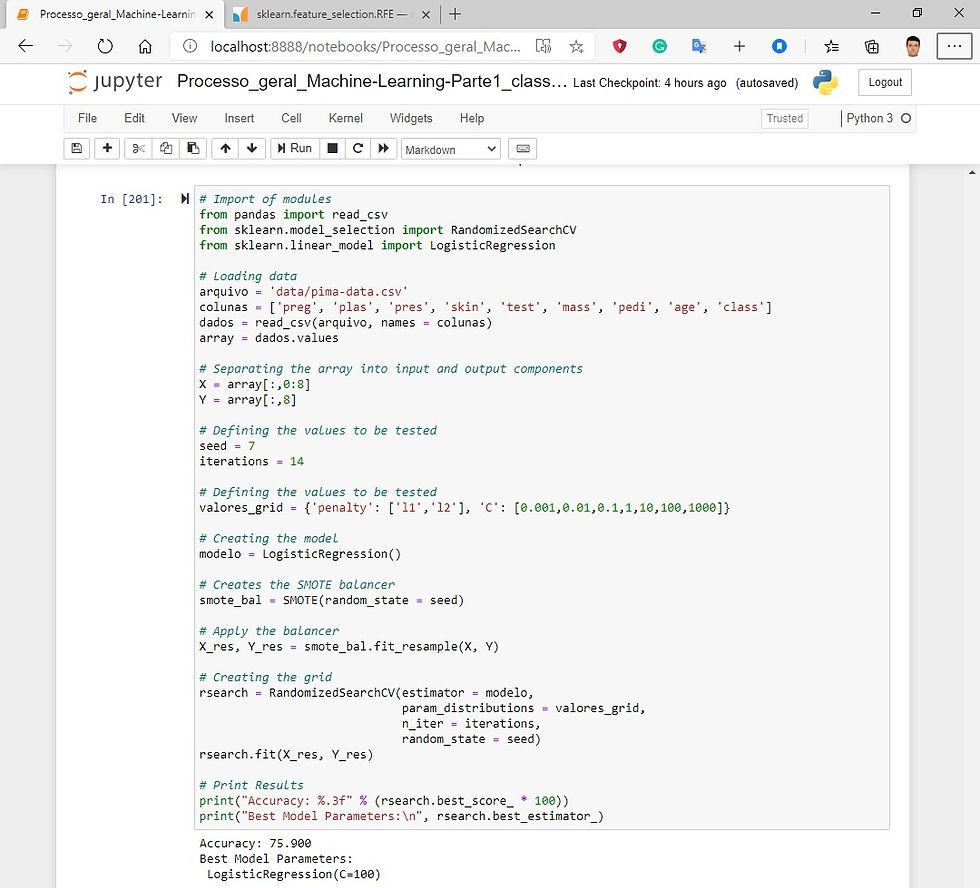Open the Widgets menu
The height and width of the screenshot is (888, 980).
tap(411, 118)
